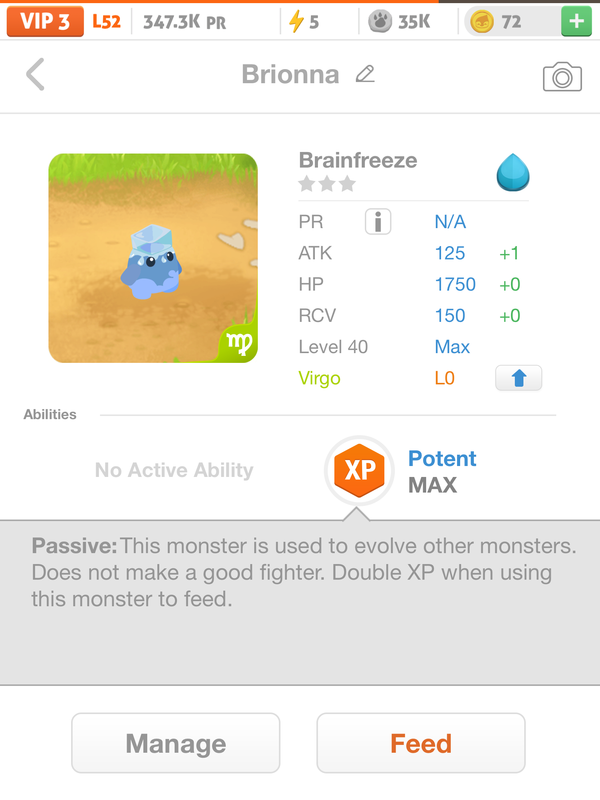This screenshot has width=600, height=800.
Task: Open the VIP 3 badge
Action: point(44,22)
